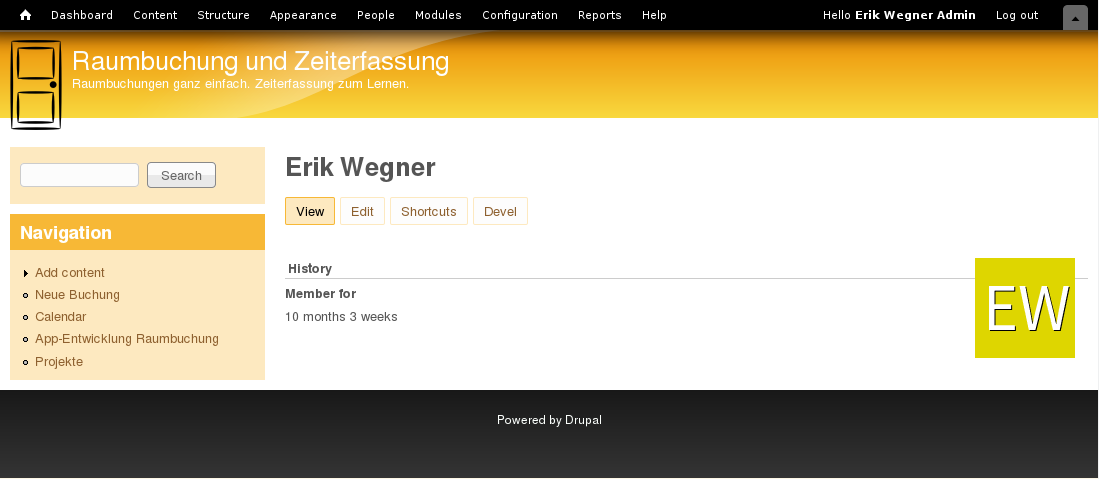Open the Structure menu item

[223, 15]
